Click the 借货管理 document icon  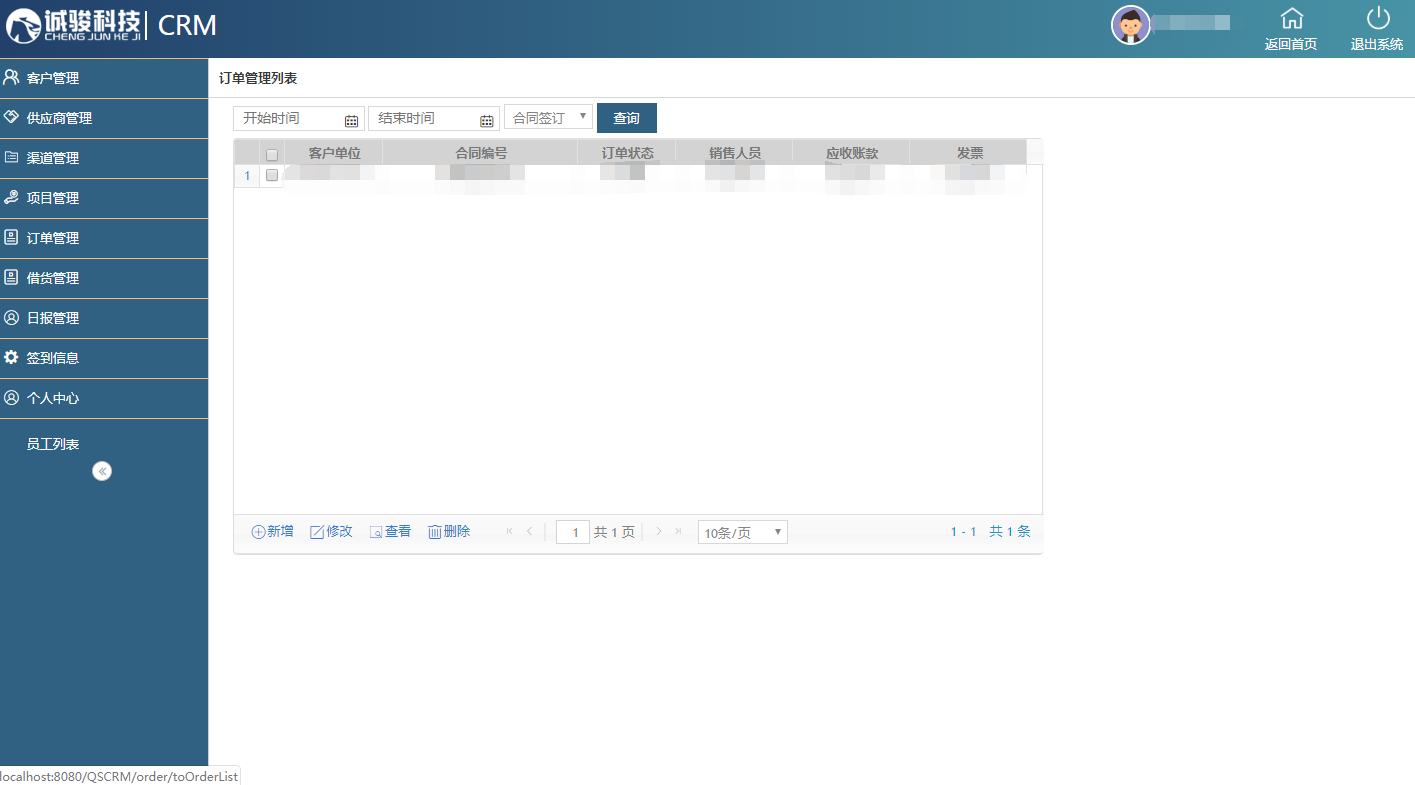12,277
